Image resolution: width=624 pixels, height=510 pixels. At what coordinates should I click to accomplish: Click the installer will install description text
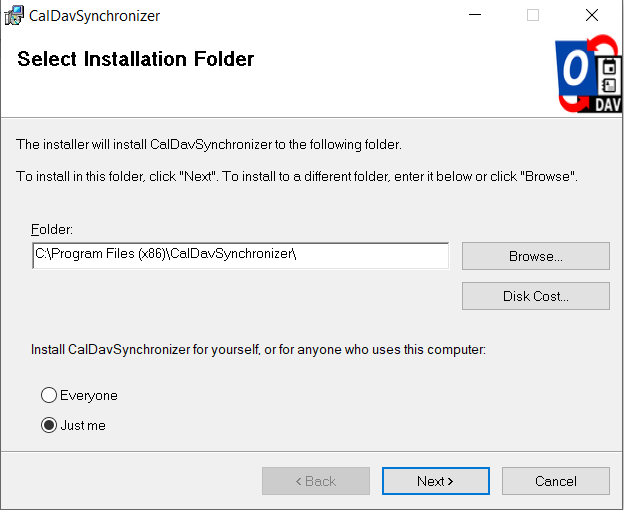[x=209, y=144]
